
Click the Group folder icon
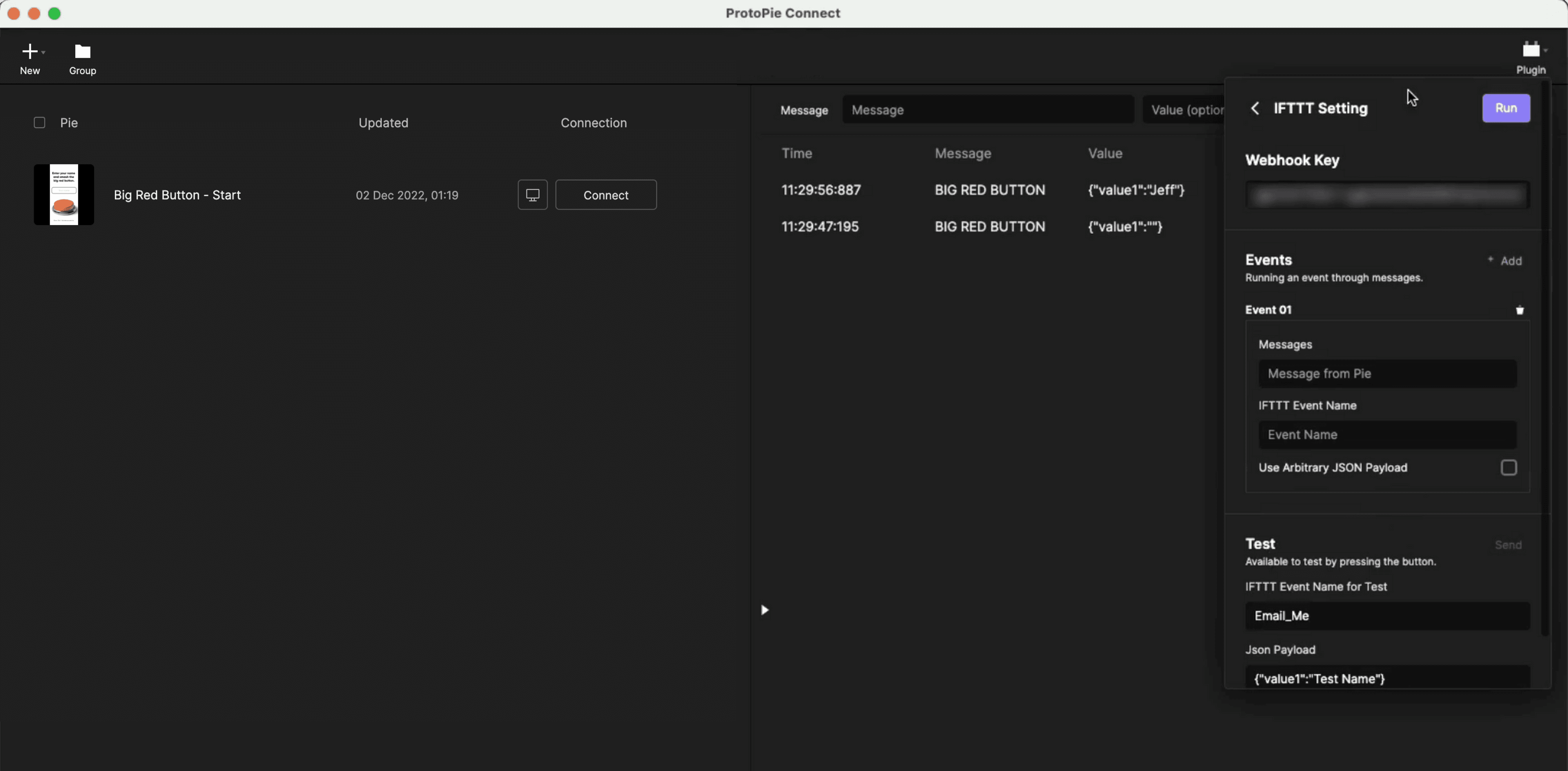click(x=82, y=51)
